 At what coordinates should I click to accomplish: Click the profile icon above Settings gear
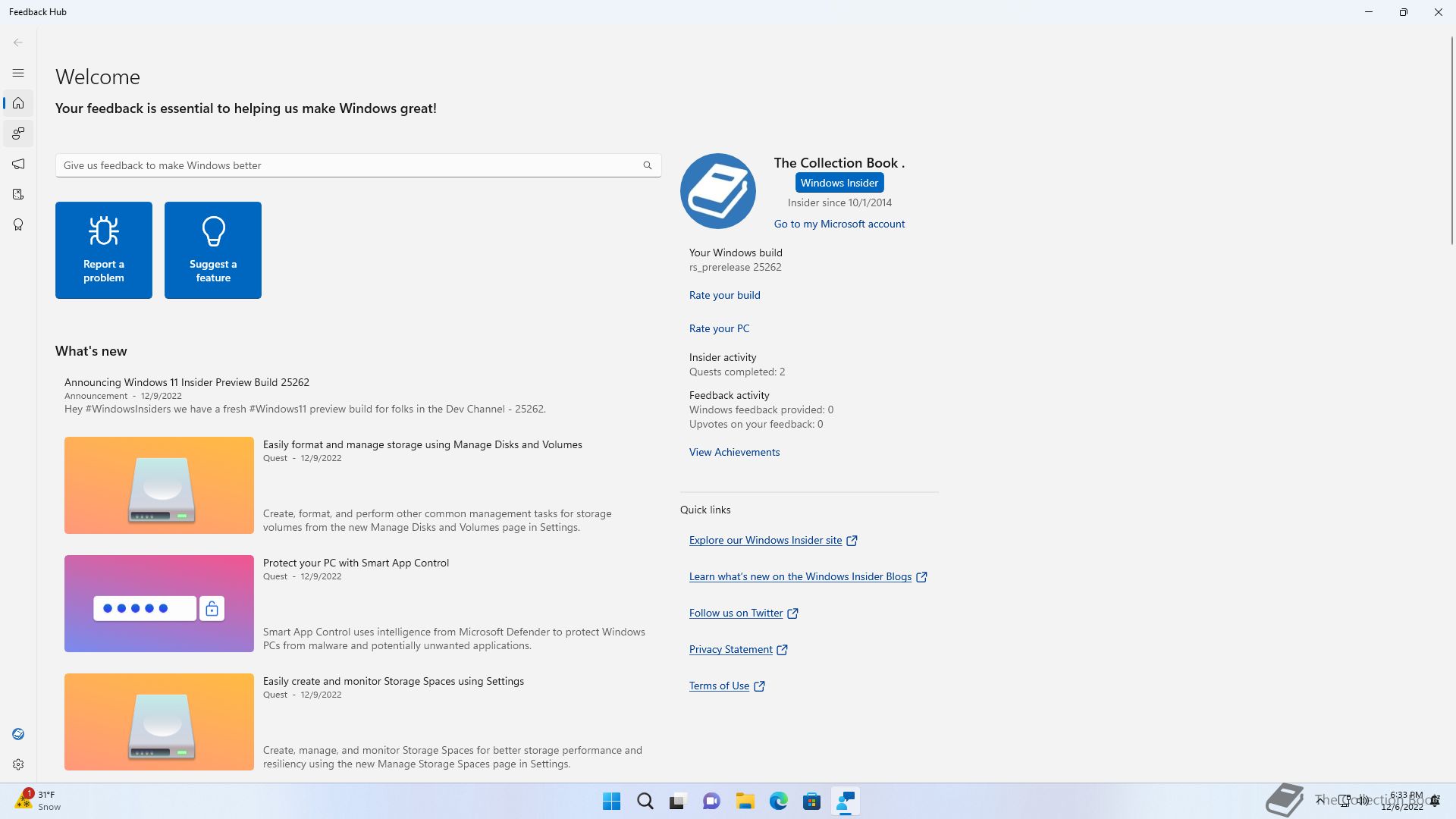(x=18, y=734)
